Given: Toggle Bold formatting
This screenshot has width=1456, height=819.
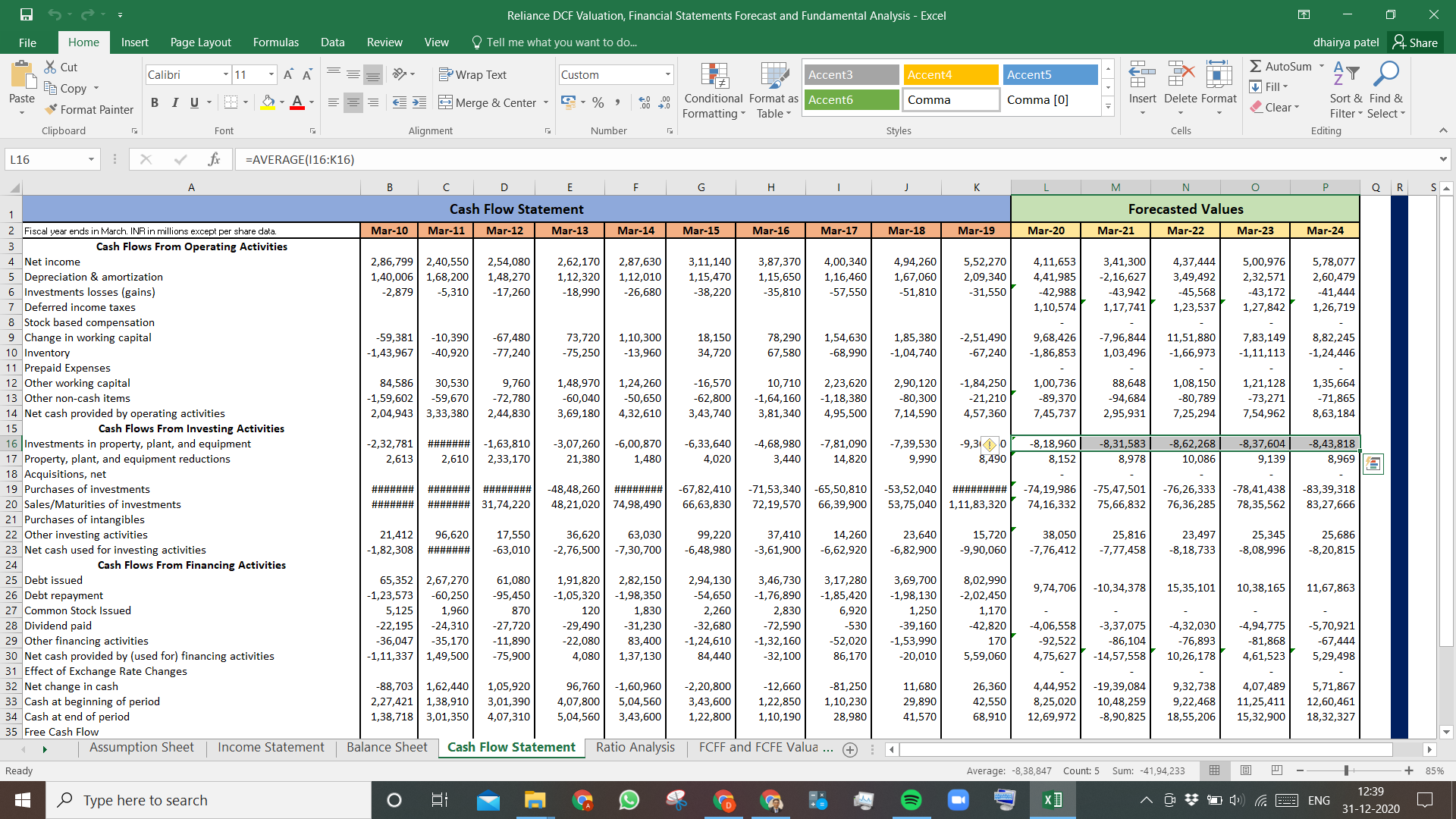Looking at the screenshot, I should coord(155,102).
